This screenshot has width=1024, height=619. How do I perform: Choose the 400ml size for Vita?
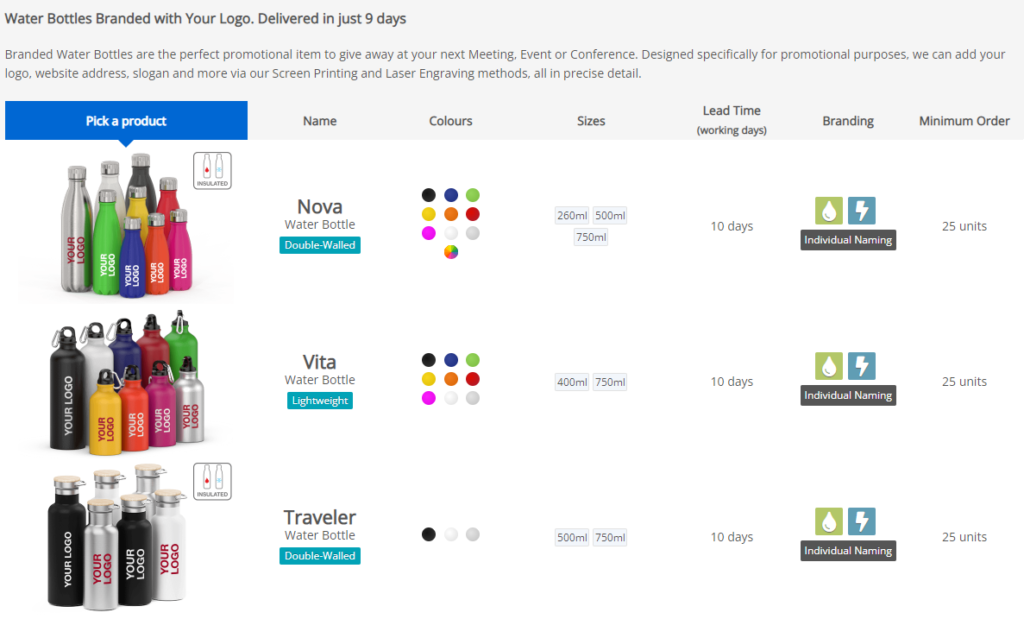click(572, 382)
